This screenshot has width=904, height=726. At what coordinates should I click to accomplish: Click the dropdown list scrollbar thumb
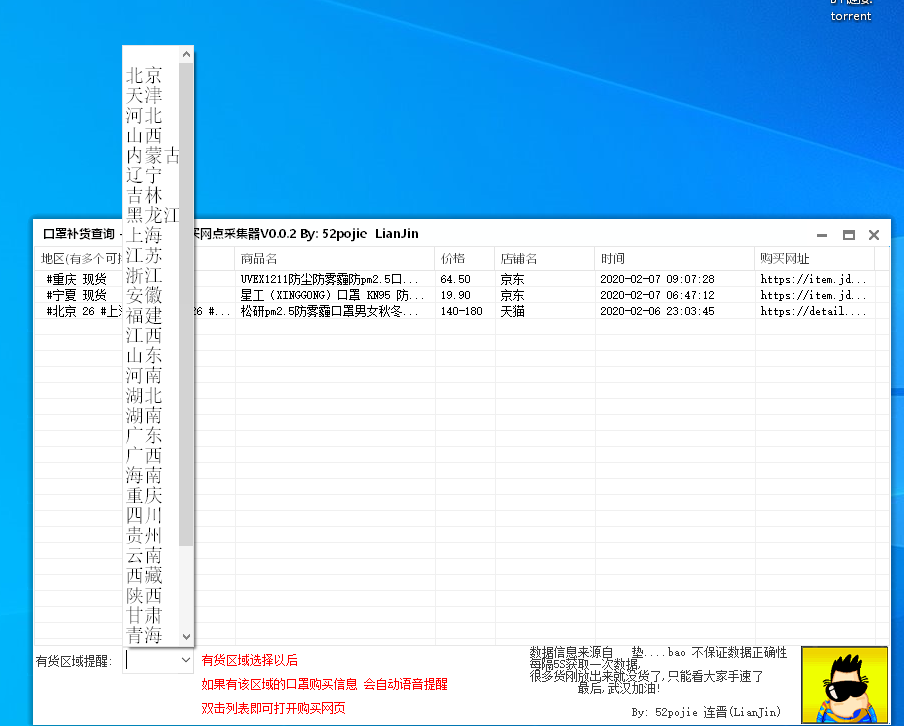click(186, 300)
